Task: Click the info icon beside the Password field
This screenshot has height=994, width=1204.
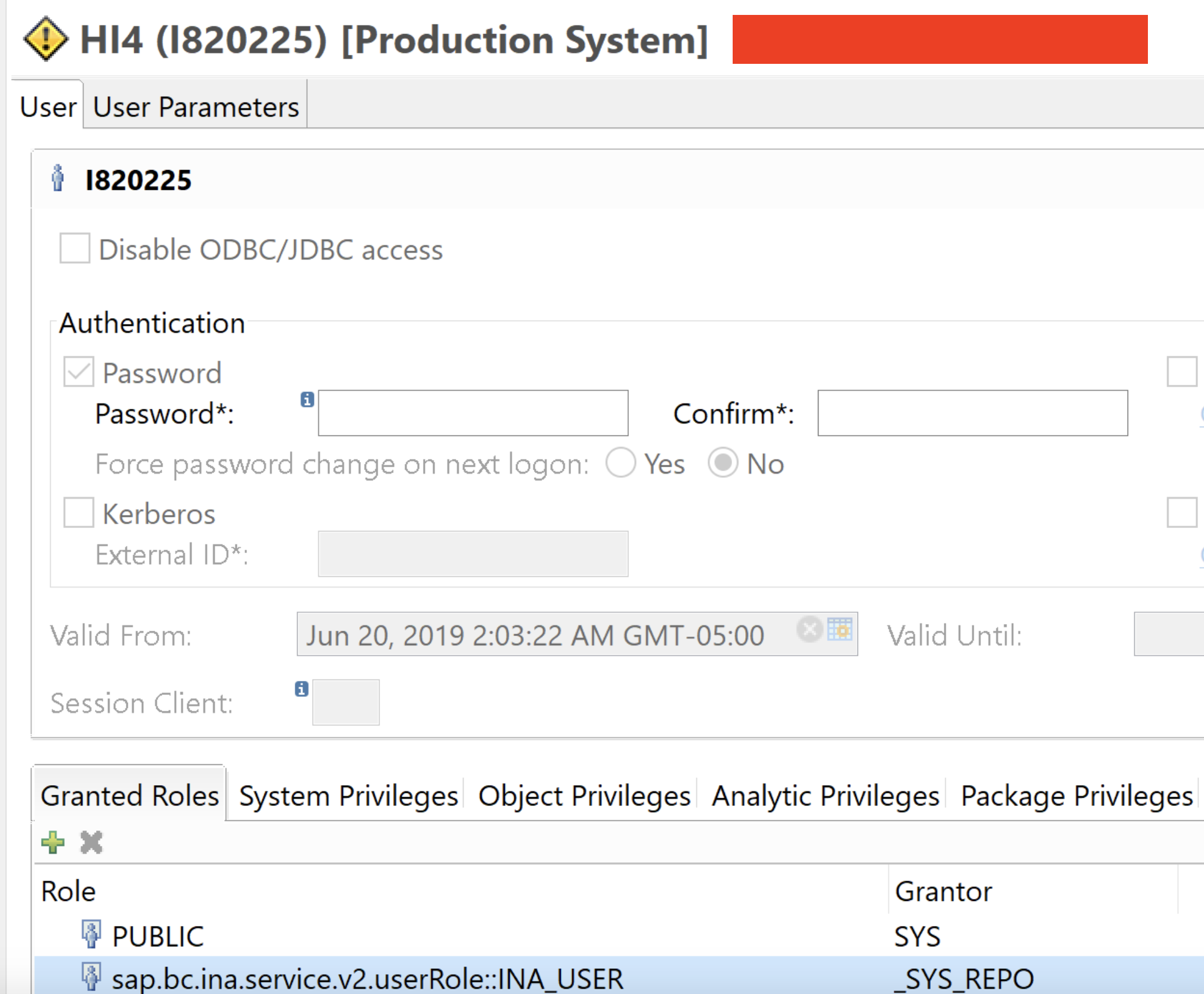Action: pyautogui.click(x=307, y=400)
